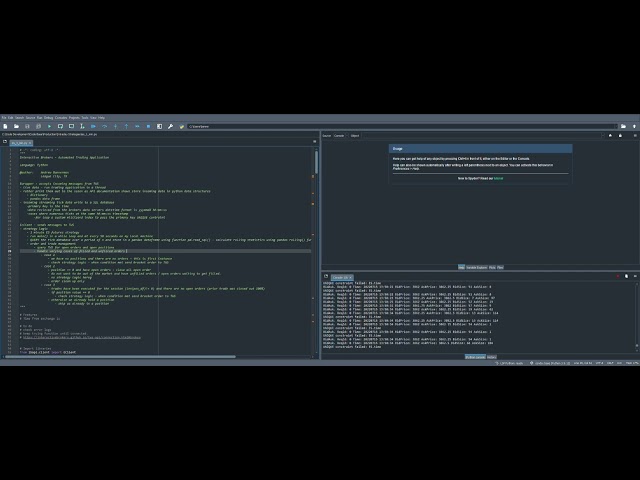Click the LSP Python status bar entry
The height and width of the screenshot is (480, 640).
click(509, 363)
